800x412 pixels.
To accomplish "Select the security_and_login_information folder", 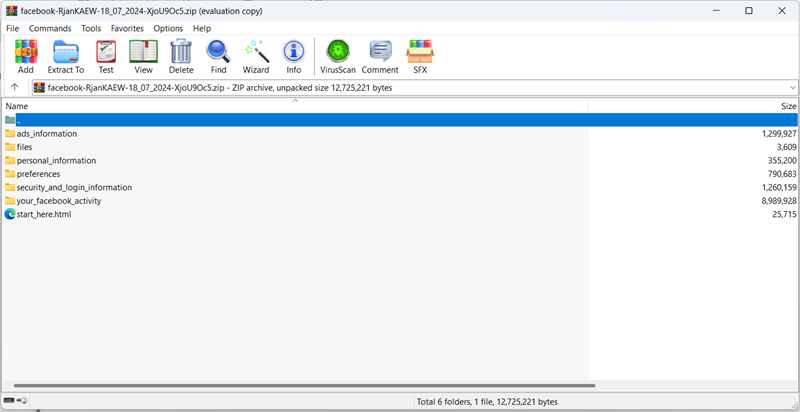I will click(74, 187).
